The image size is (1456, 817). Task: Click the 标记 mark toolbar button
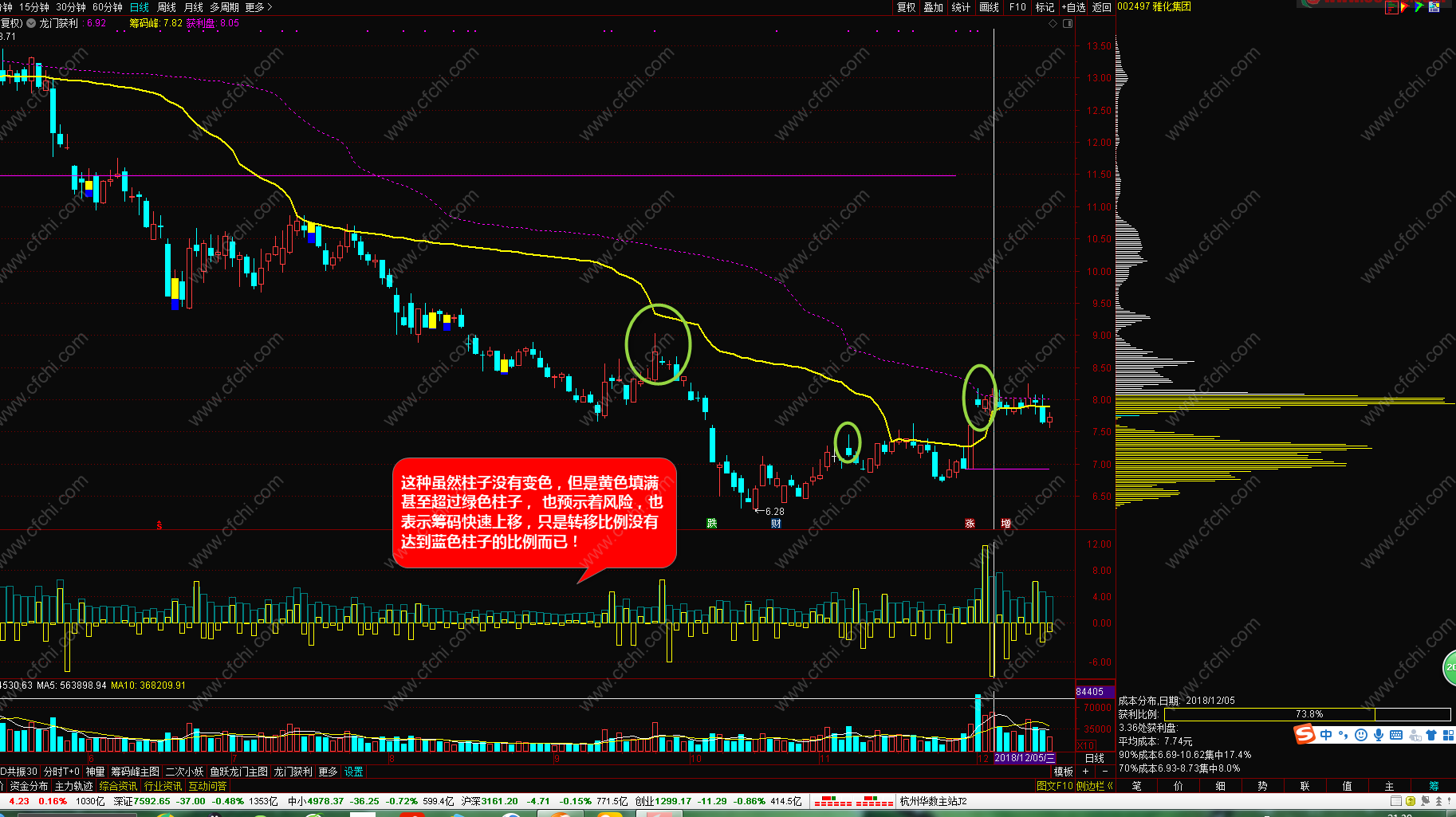point(1045,7)
